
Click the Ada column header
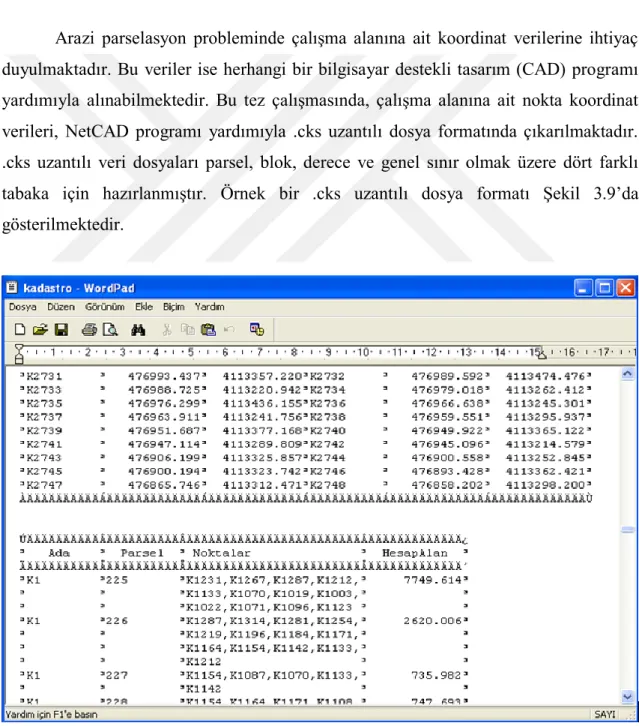59,553
